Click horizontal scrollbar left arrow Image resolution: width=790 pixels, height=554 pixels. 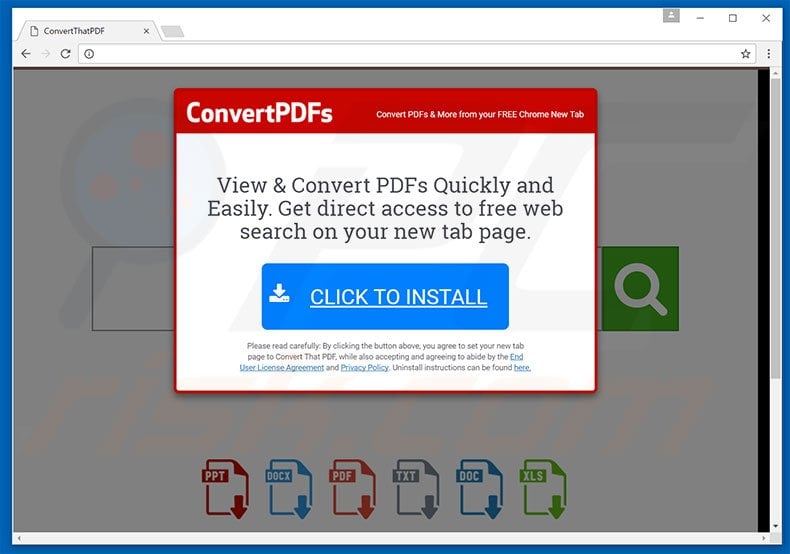point(19,538)
